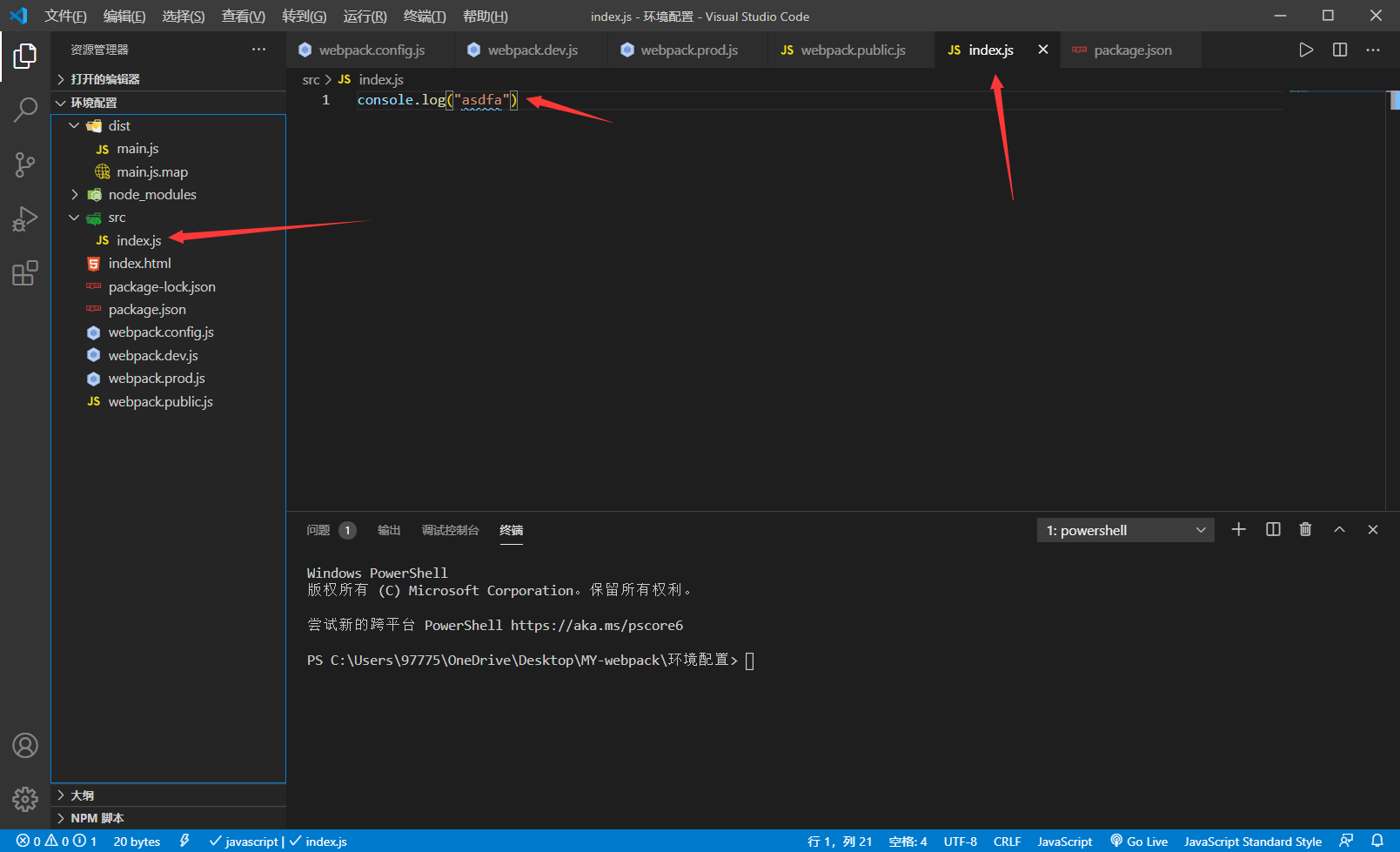Show the 调试控制台 debug console tab
This screenshot has width=1400, height=852.
[x=450, y=530]
